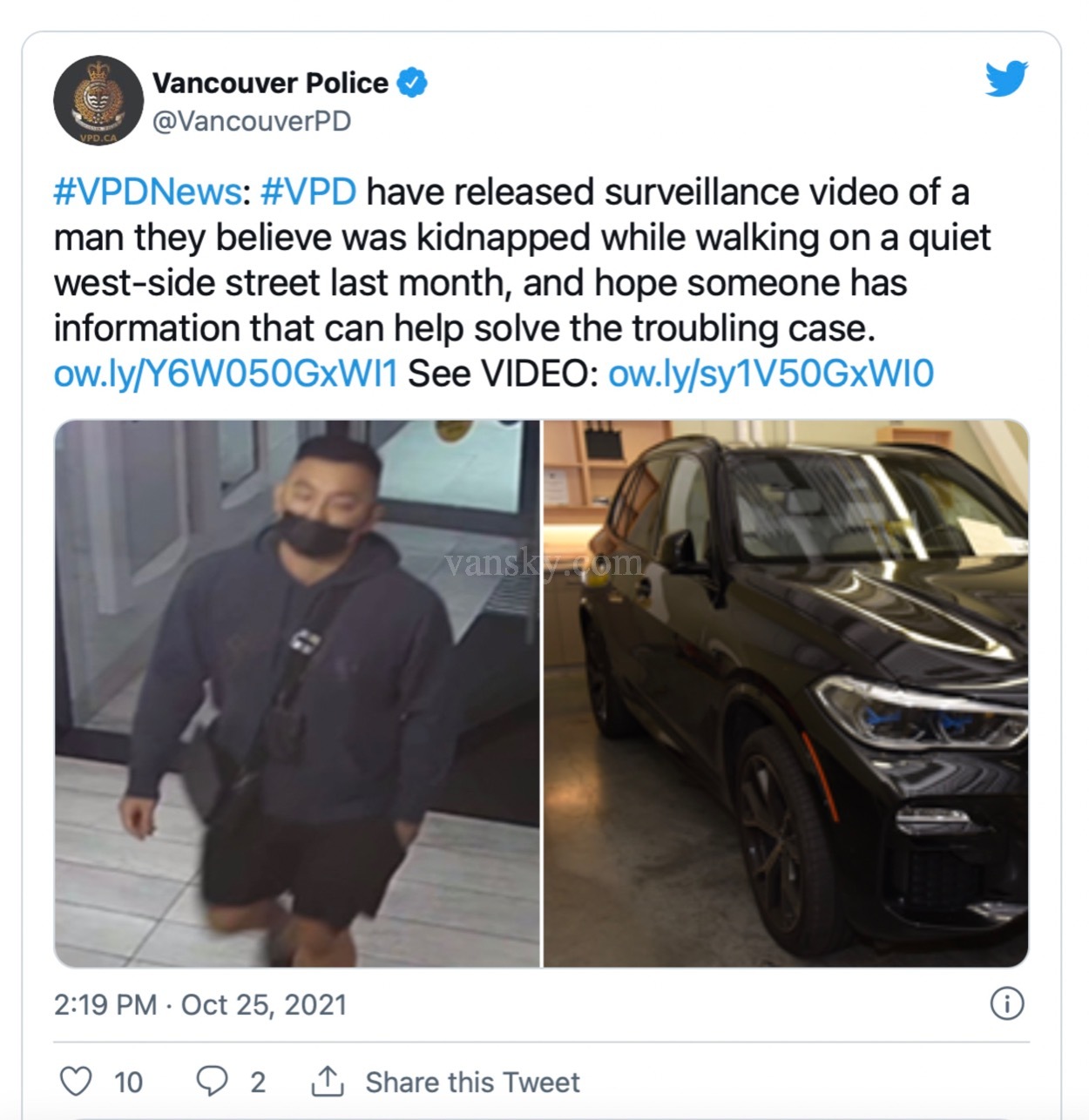Like the tweet with heart icon
1089x1120 pixels.
76,1081
